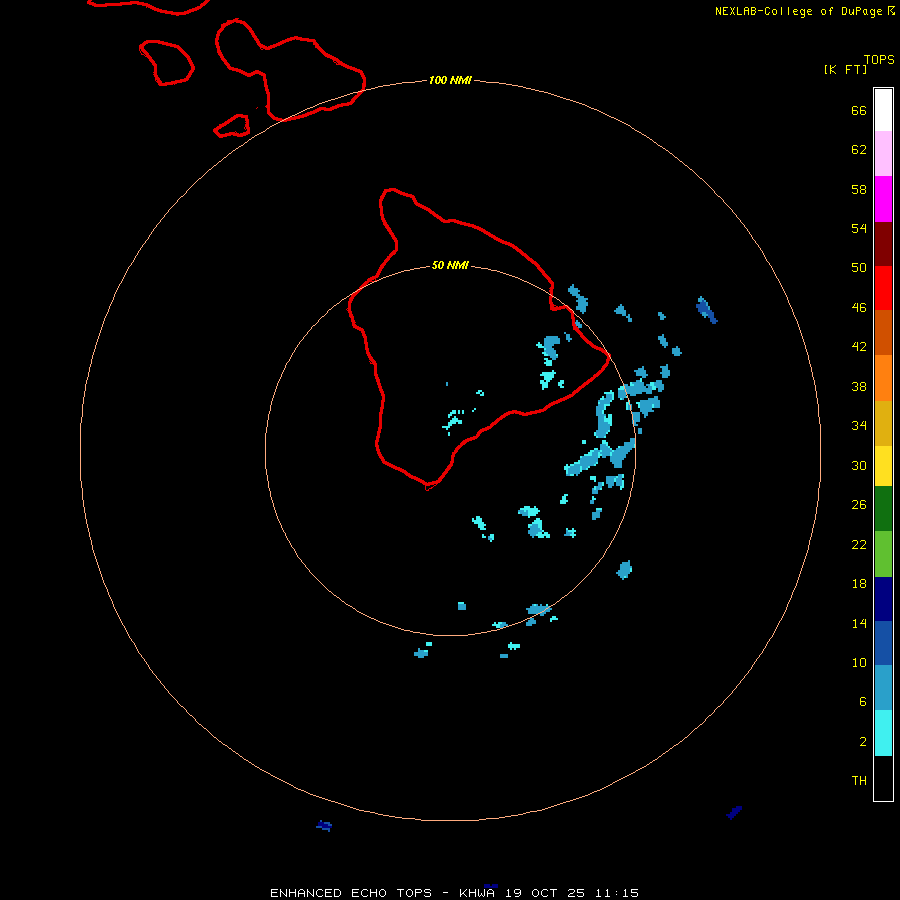Viewport: 900px width, 900px height.
Task: Select the yellow legend swatch
Action: [883, 465]
